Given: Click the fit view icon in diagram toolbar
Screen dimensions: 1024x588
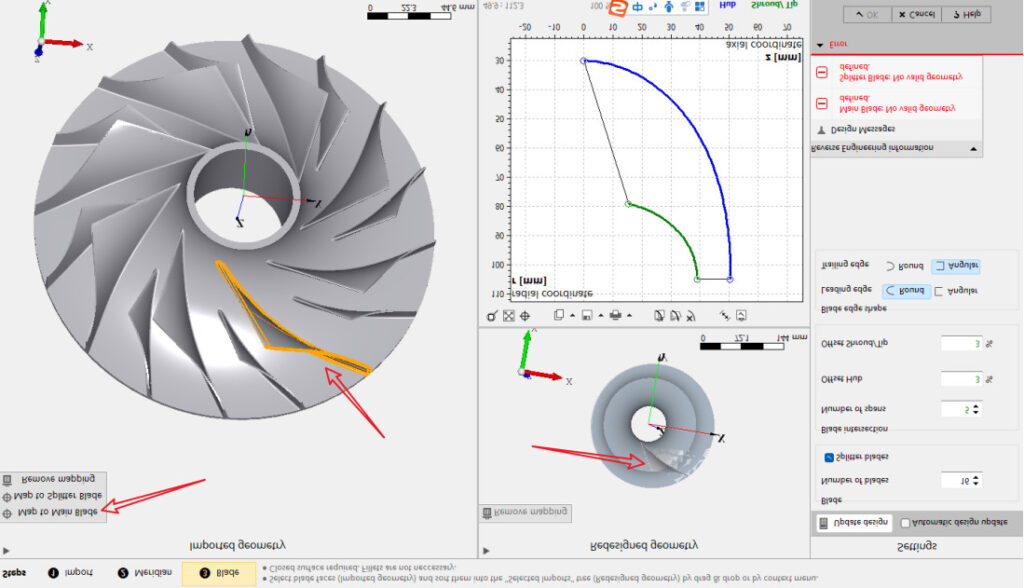Looking at the screenshot, I should (x=508, y=315).
